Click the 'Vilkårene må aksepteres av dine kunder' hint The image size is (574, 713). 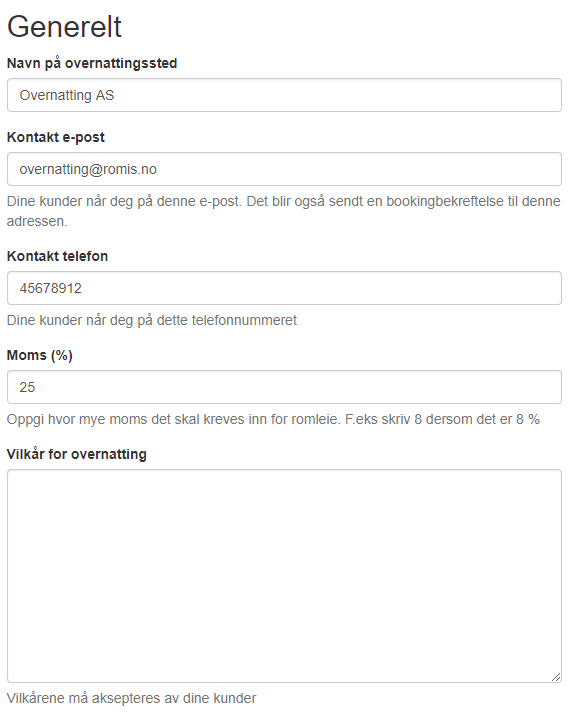click(131, 698)
